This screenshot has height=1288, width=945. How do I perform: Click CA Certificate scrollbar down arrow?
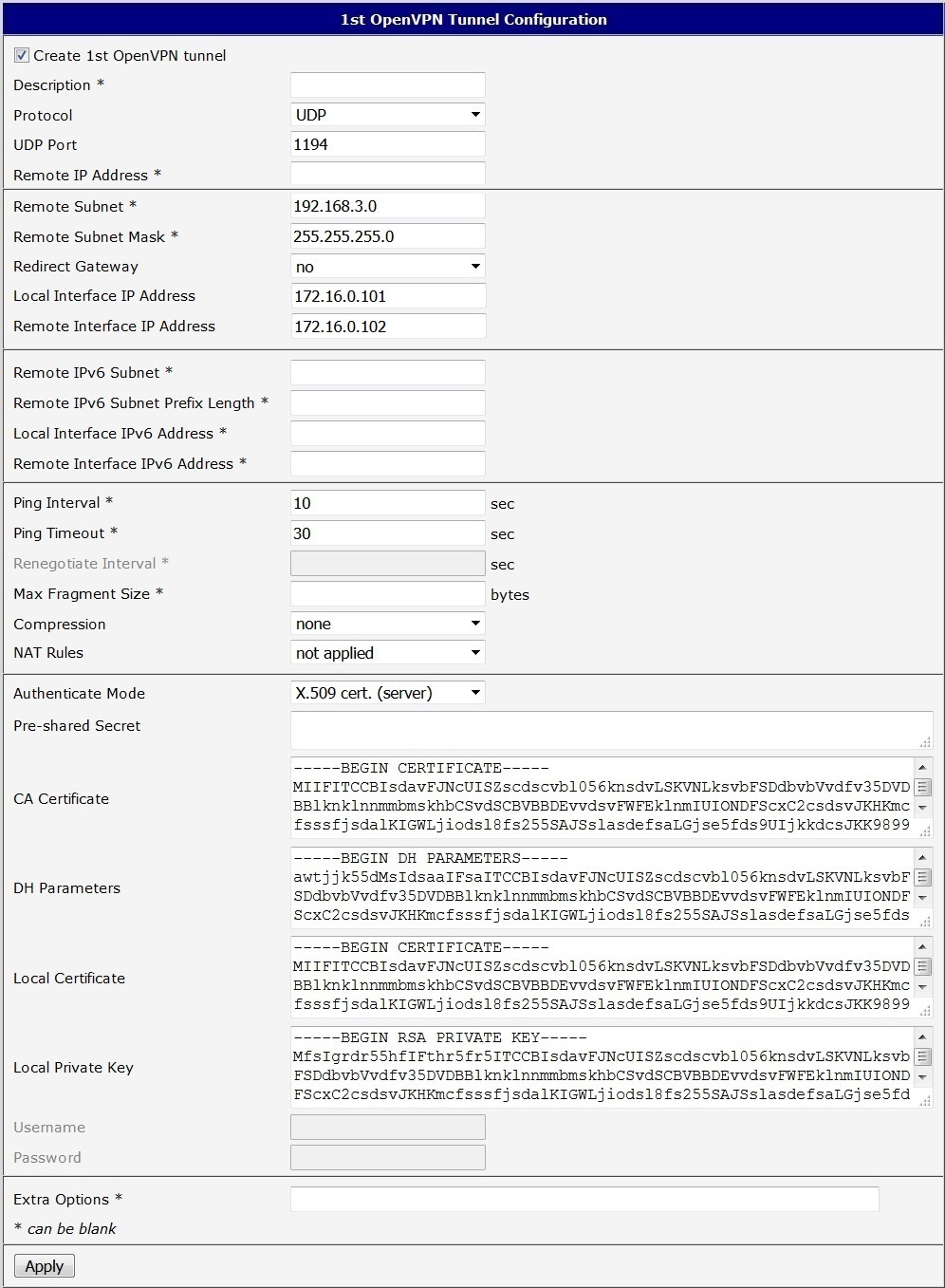click(x=922, y=807)
